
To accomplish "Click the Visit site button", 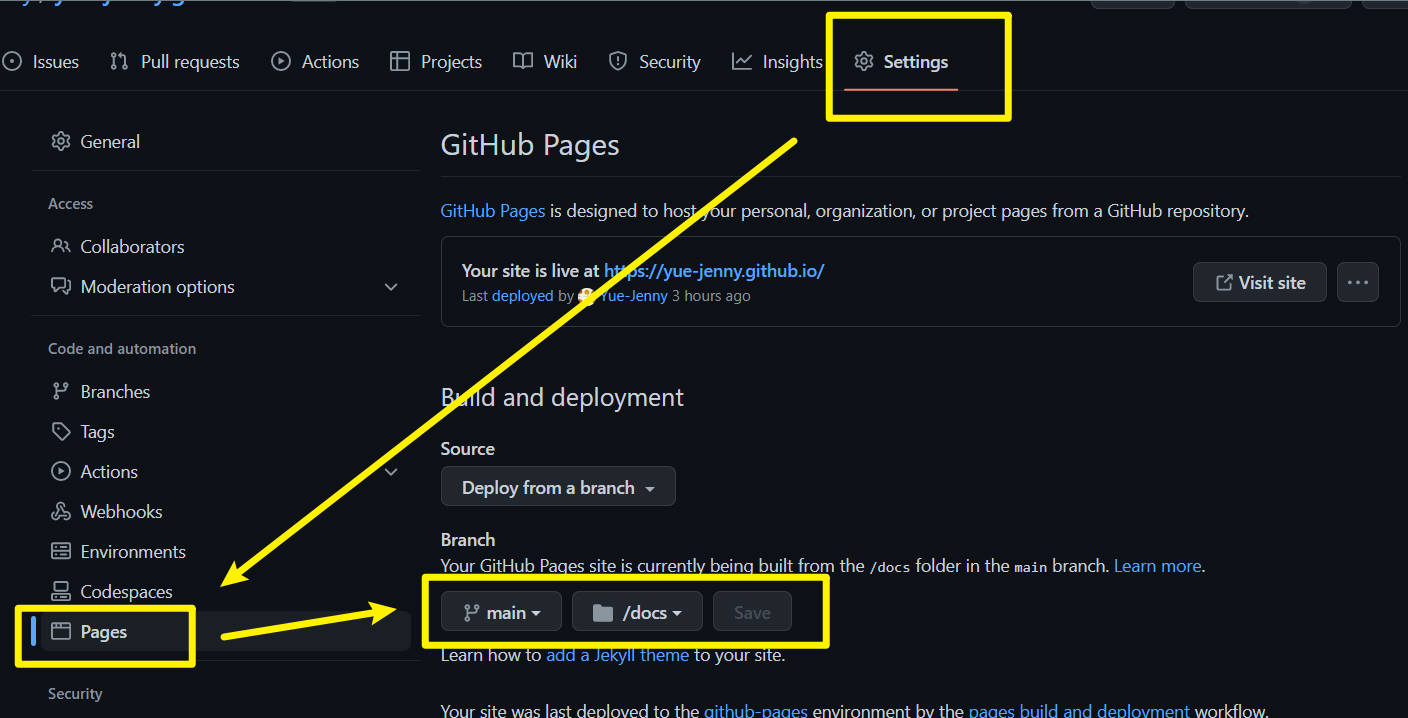I will (x=1260, y=282).
